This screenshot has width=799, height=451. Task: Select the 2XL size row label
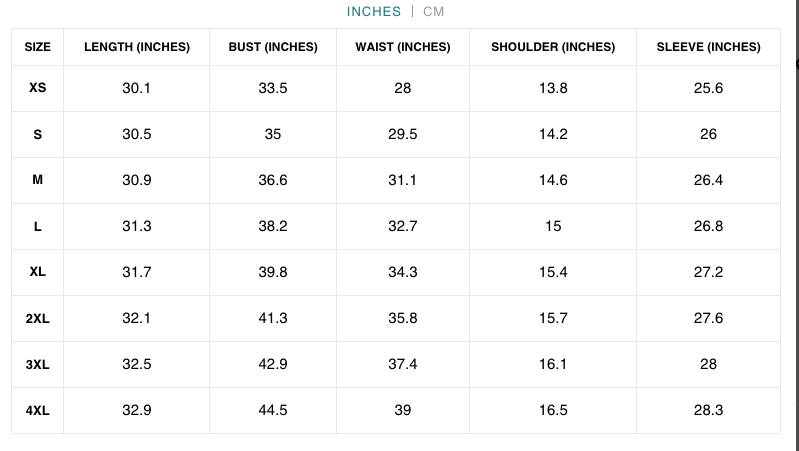click(x=38, y=318)
